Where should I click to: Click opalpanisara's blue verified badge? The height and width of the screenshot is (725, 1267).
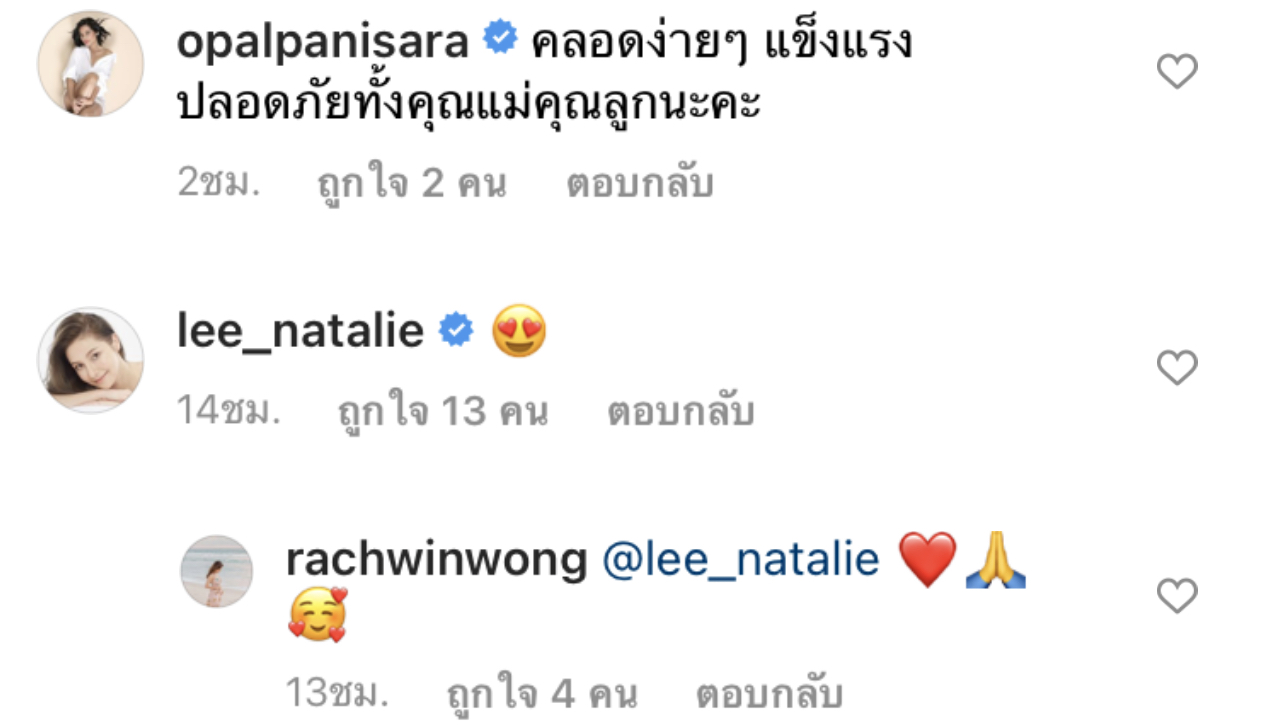tap(500, 39)
